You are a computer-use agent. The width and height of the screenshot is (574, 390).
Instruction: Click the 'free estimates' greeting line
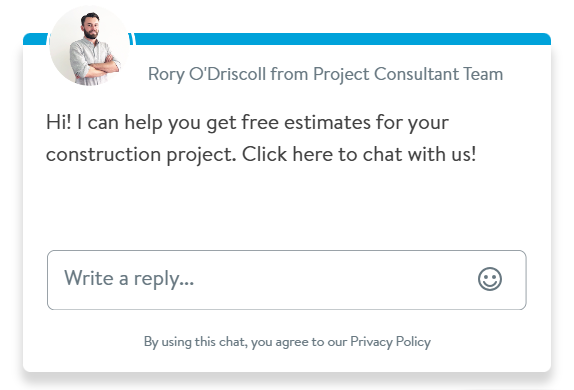[x=247, y=122]
